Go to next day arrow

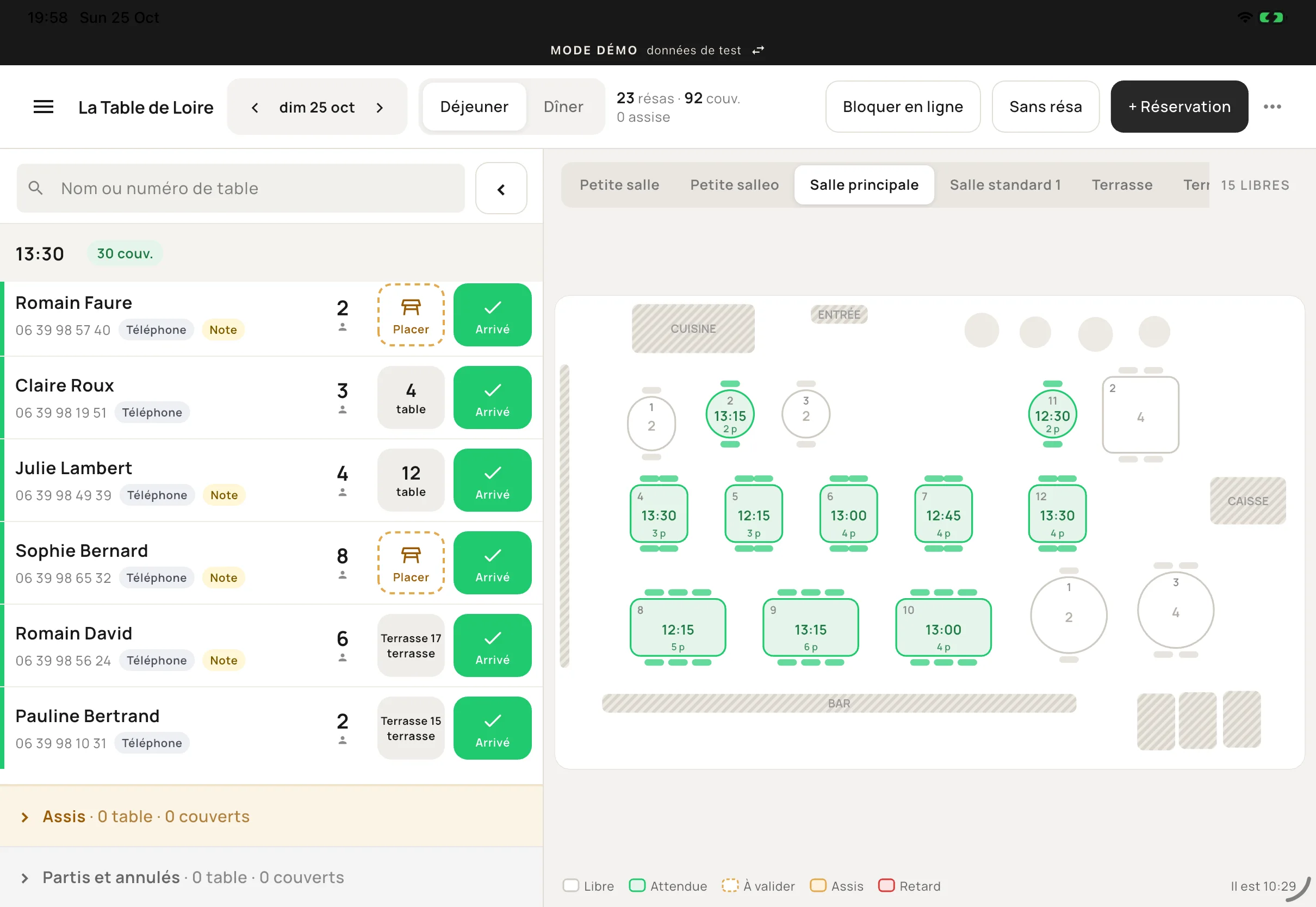click(380, 108)
